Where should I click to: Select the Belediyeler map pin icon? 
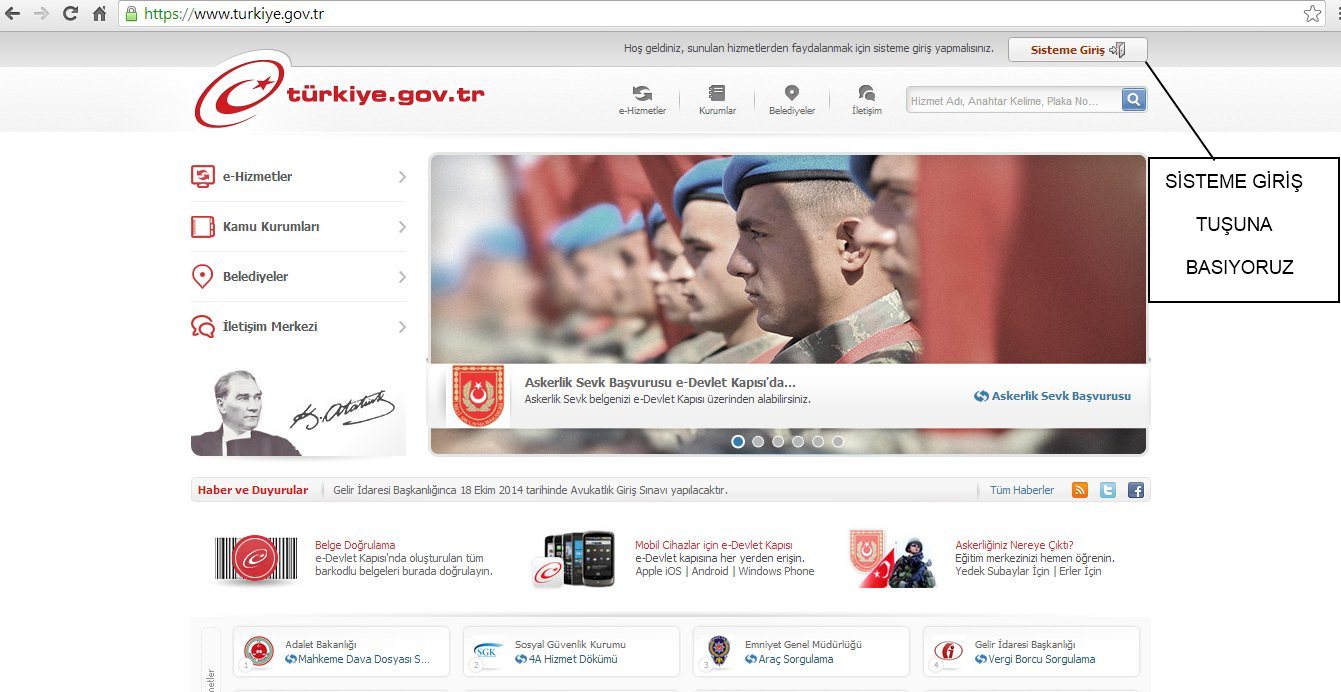point(791,94)
